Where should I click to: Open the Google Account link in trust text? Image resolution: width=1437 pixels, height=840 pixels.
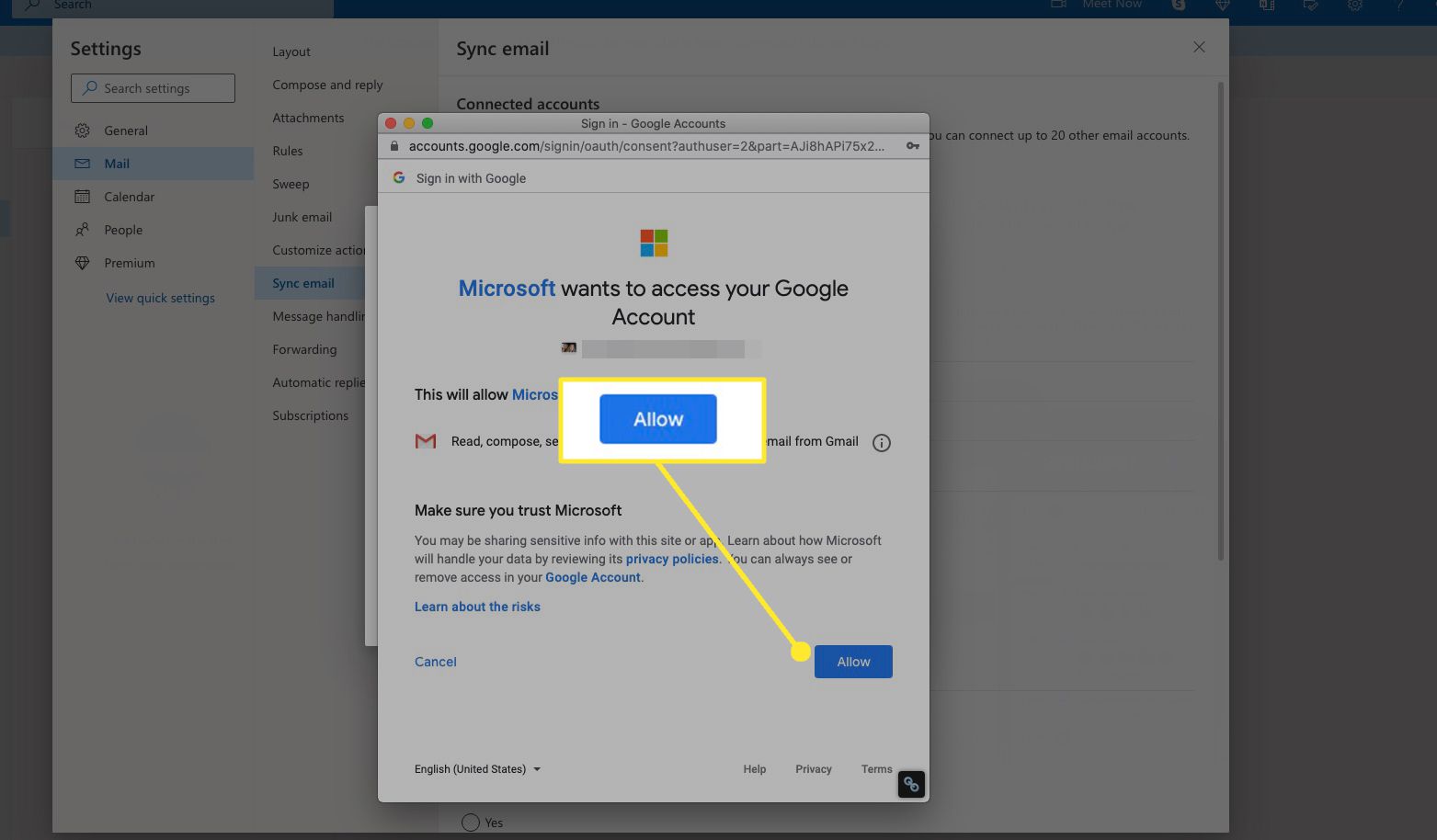pos(593,577)
